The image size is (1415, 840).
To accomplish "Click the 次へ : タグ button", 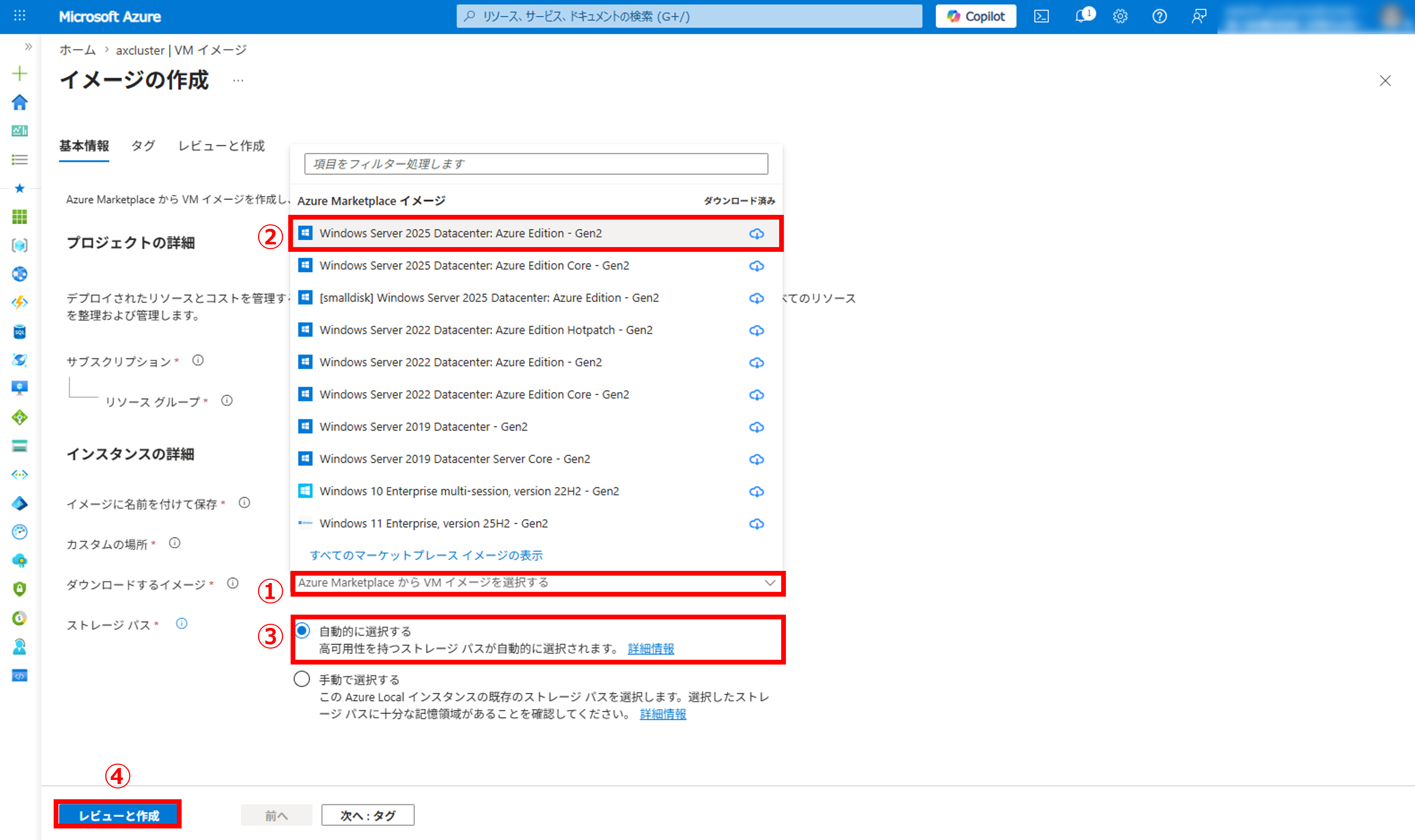I will tap(368, 816).
